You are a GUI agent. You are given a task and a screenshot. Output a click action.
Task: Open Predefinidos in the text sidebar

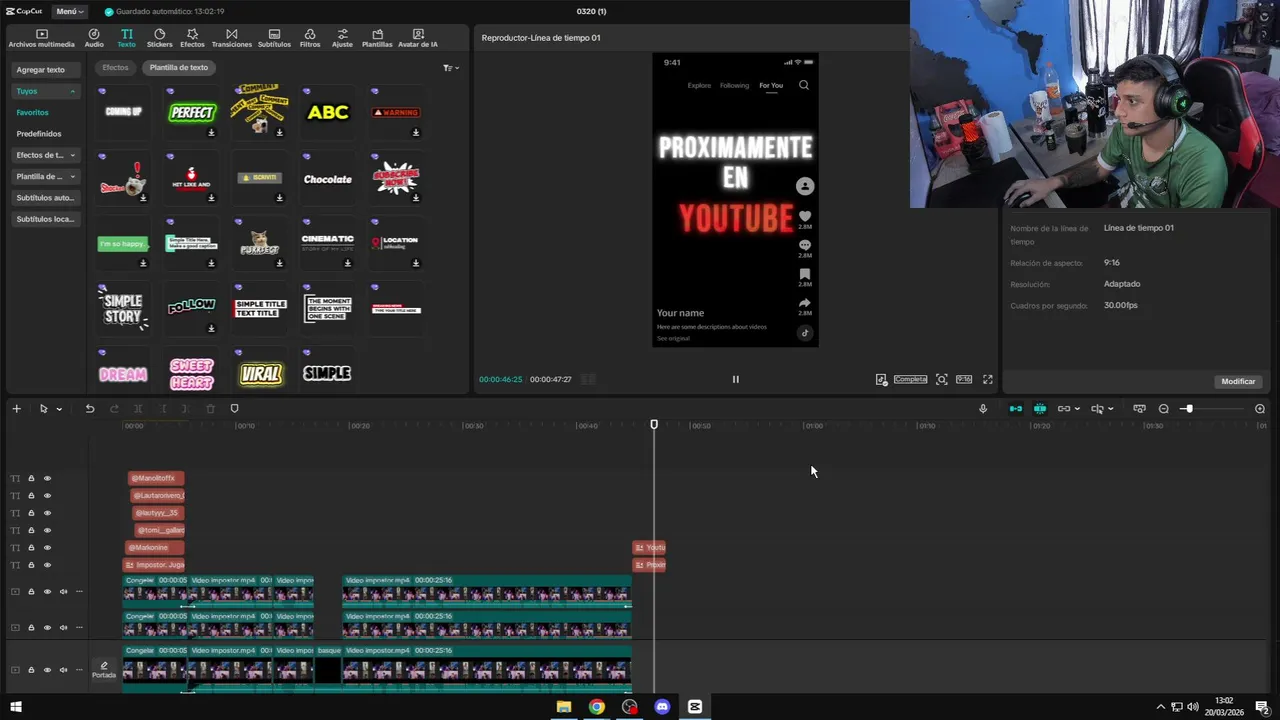[39, 133]
